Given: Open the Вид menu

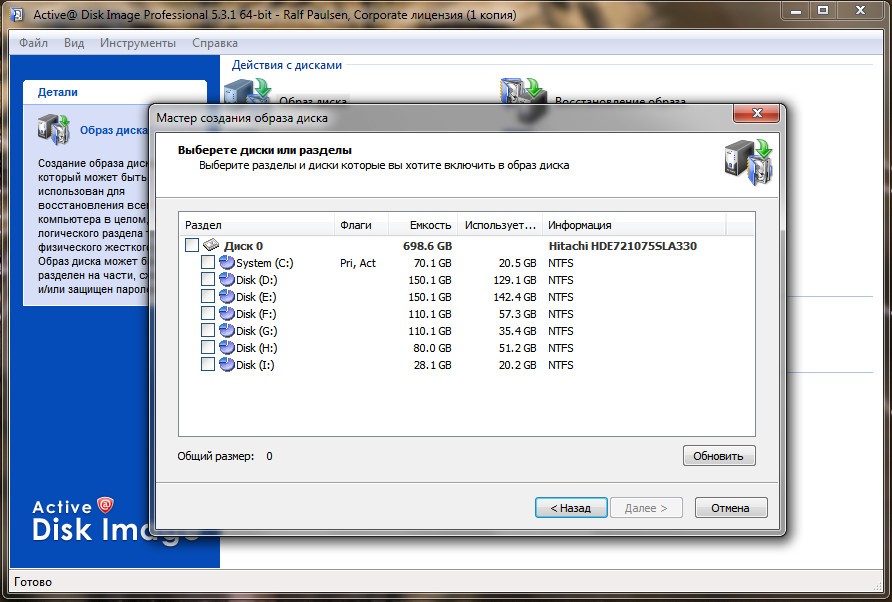Looking at the screenshot, I should 74,43.
